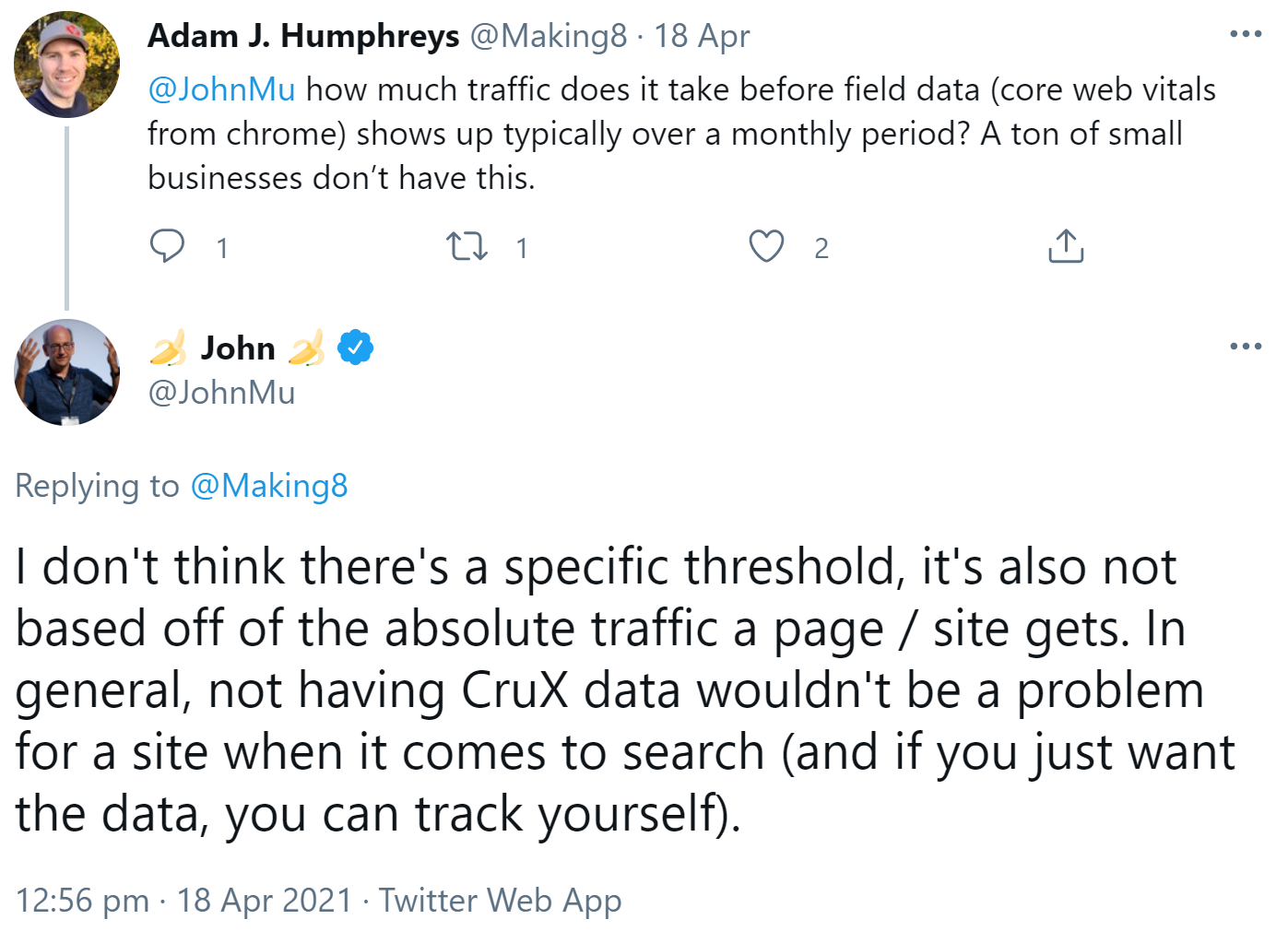
Task: Click John's blue verified badge
Action: pyautogui.click(x=356, y=348)
